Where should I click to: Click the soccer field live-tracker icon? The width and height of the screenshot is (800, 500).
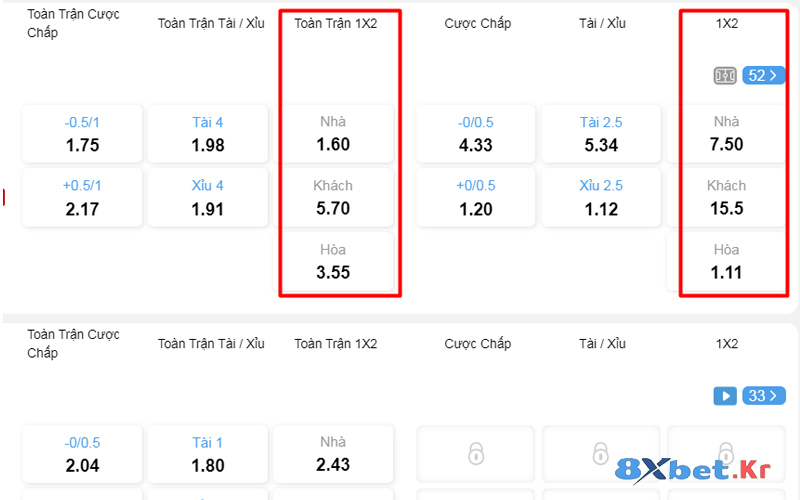(x=725, y=76)
